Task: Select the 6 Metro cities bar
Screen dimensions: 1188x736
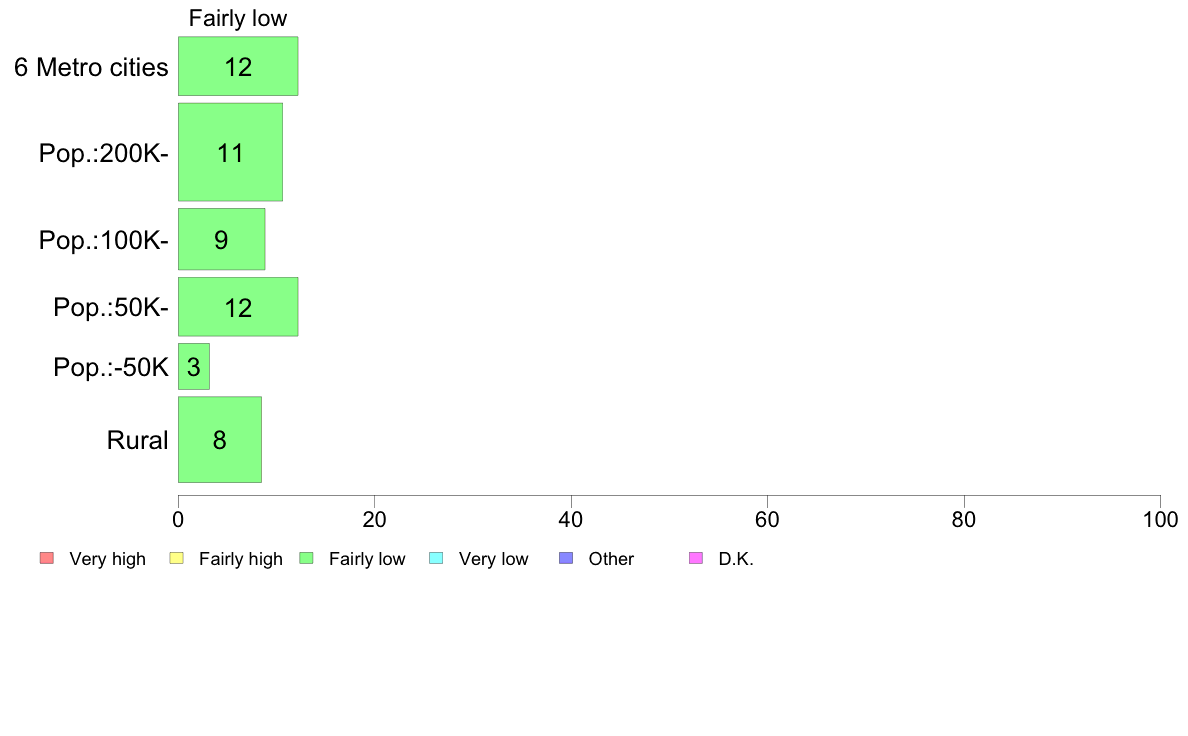Action: pos(238,66)
